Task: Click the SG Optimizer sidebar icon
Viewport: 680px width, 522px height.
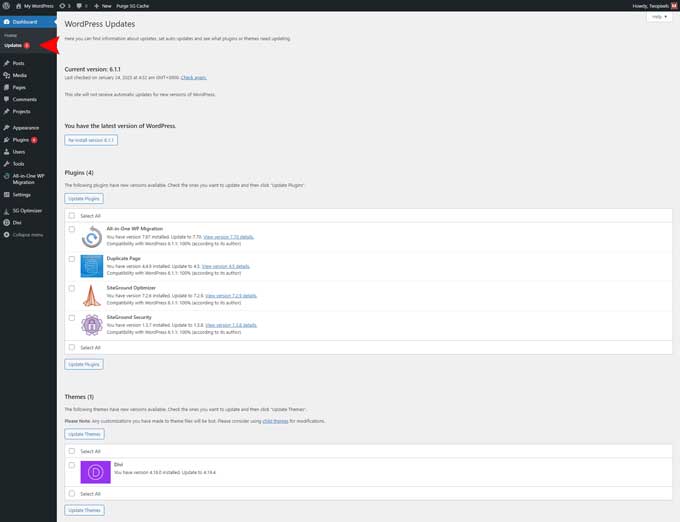Action: pyautogui.click(x=7, y=211)
